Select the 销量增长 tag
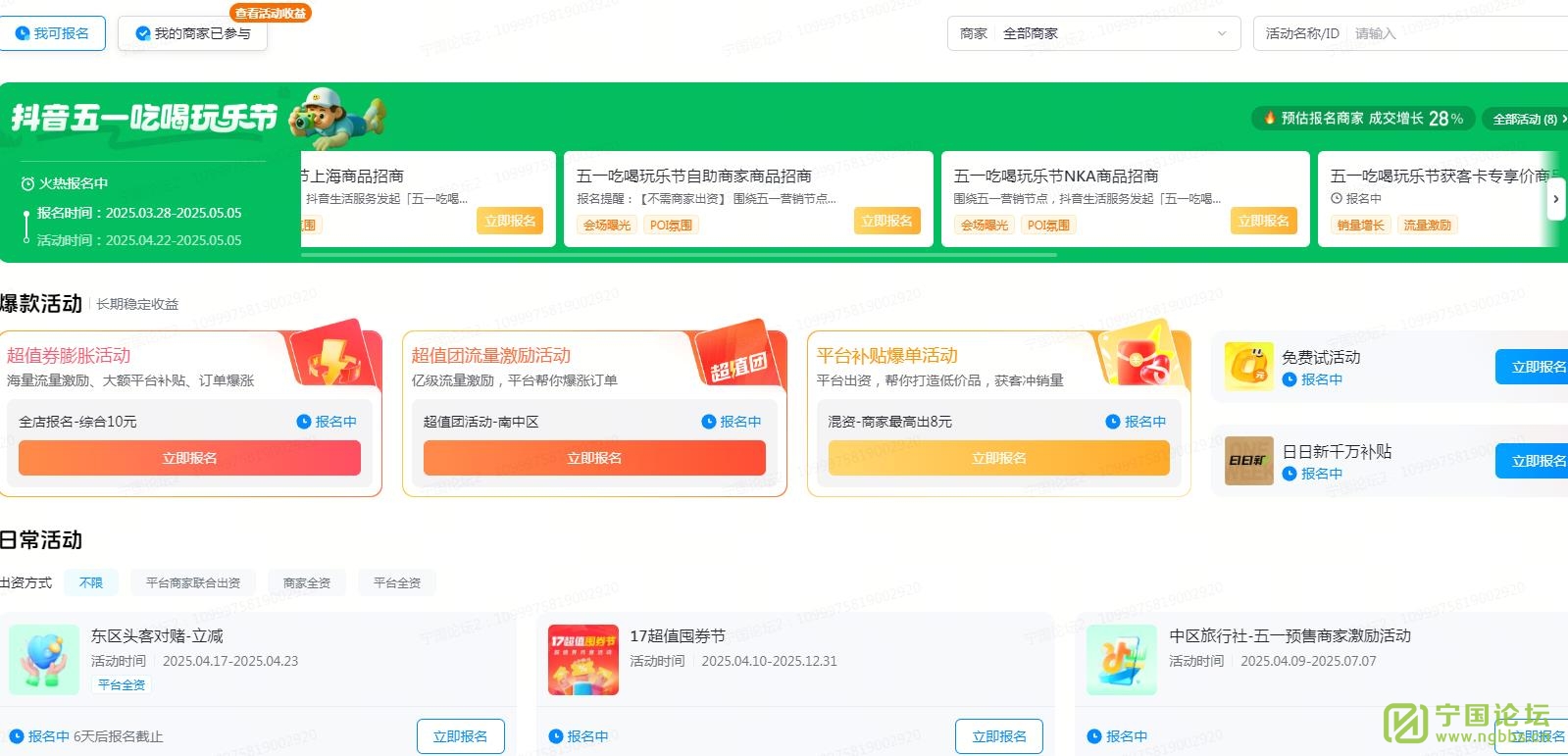 pos(1360,225)
